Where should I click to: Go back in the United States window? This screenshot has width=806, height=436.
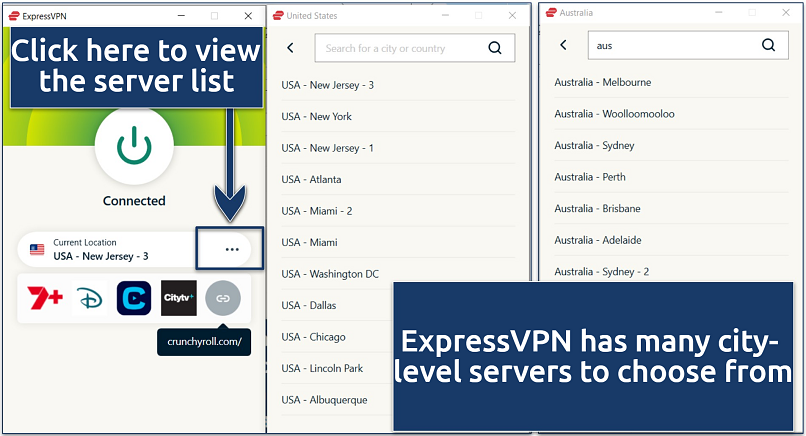pyautogui.click(x=290, y=48)
